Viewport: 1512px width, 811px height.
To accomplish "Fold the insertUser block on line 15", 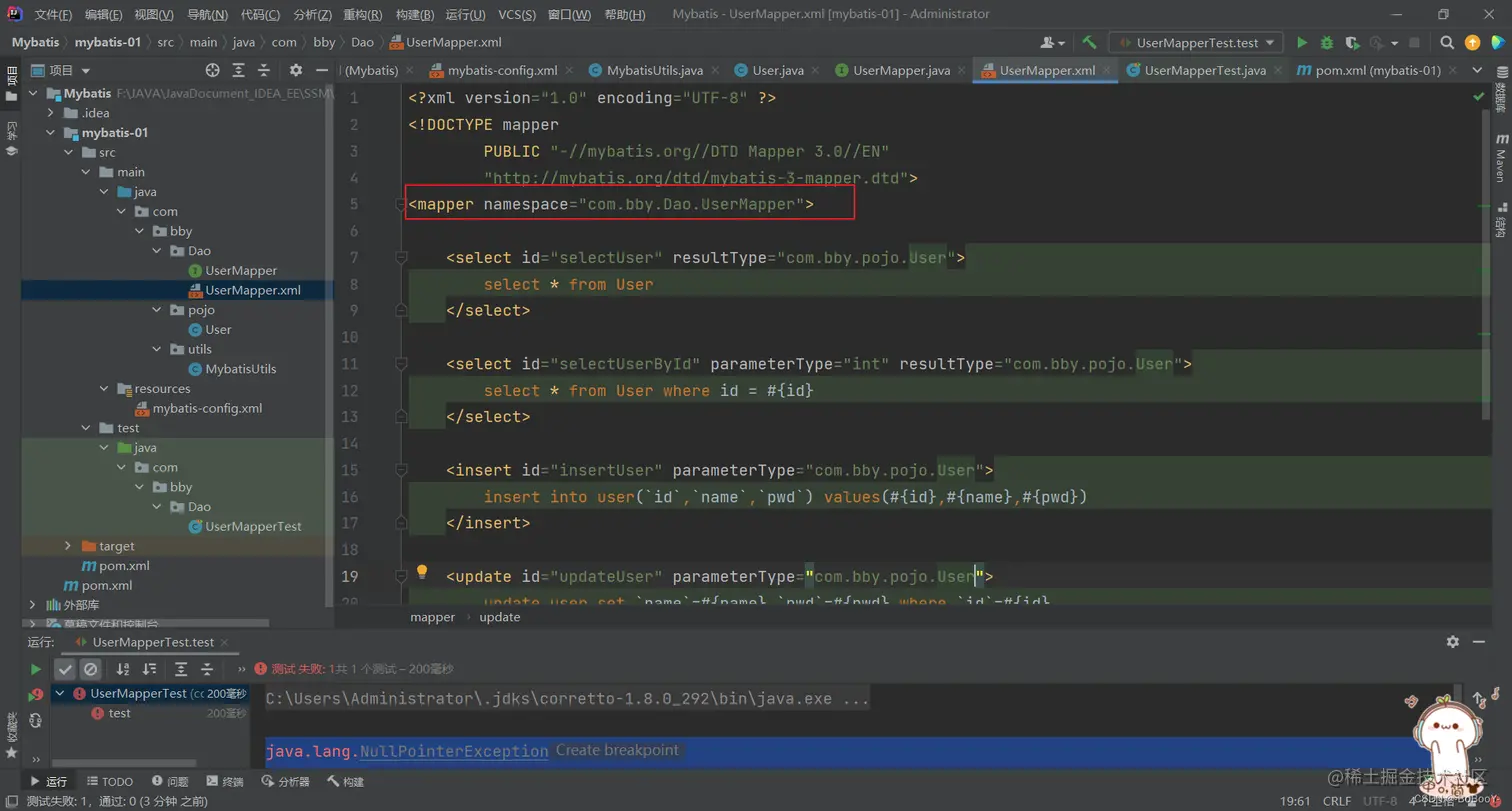I will (401, 470).
